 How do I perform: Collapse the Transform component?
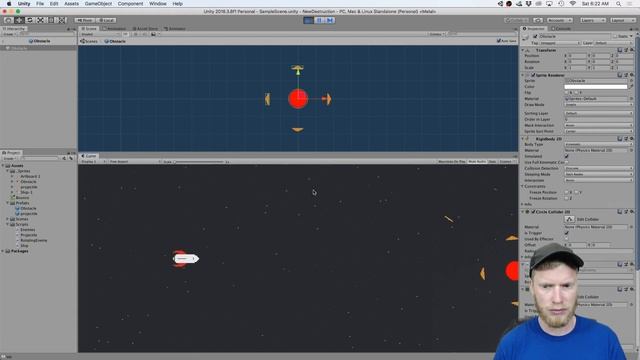523,50
